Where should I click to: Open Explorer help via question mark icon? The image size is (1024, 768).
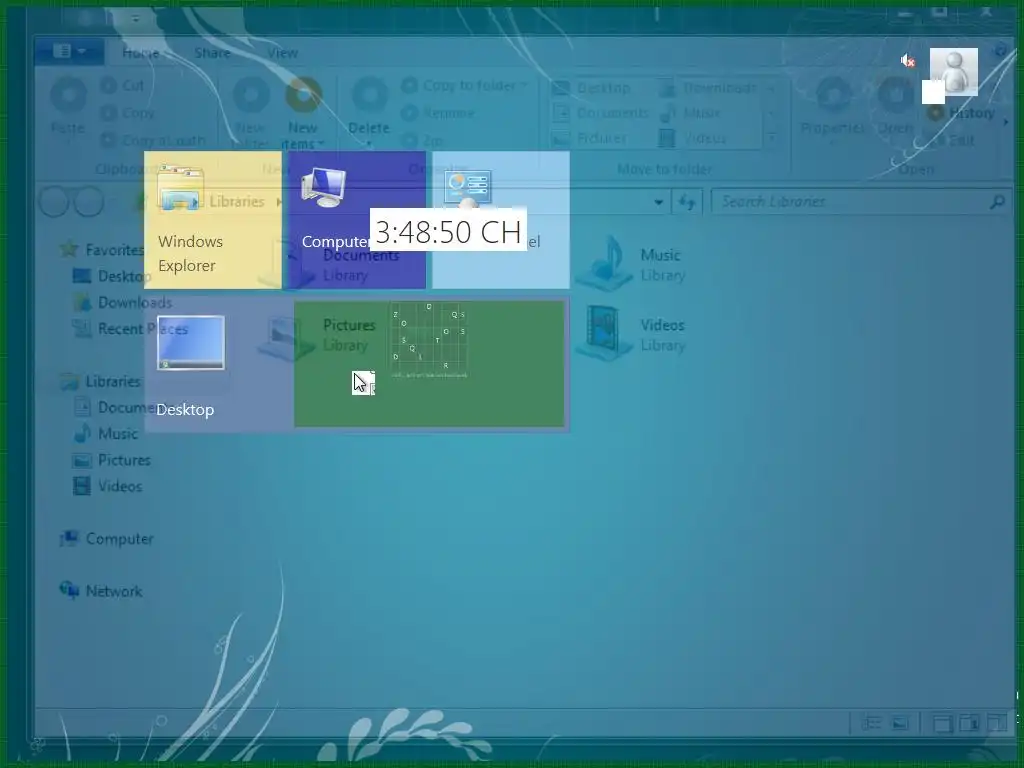[x=1000, y=51]
